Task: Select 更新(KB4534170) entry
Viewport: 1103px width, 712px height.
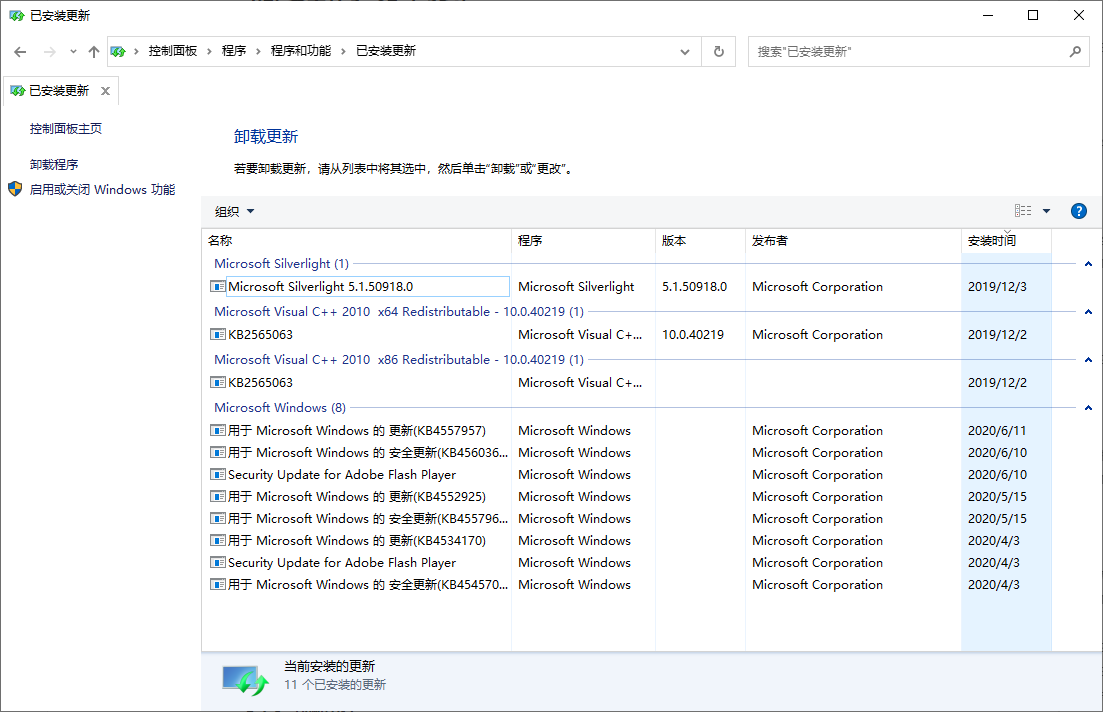Action: 357,540
